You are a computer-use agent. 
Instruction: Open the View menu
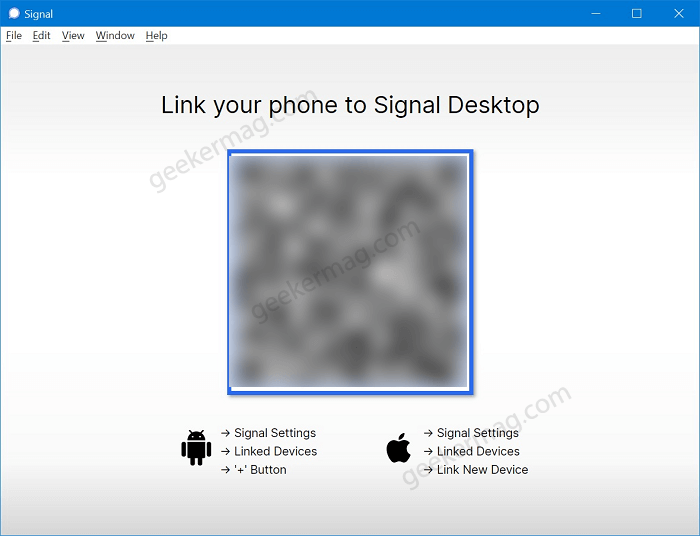(x=73, y=36)
